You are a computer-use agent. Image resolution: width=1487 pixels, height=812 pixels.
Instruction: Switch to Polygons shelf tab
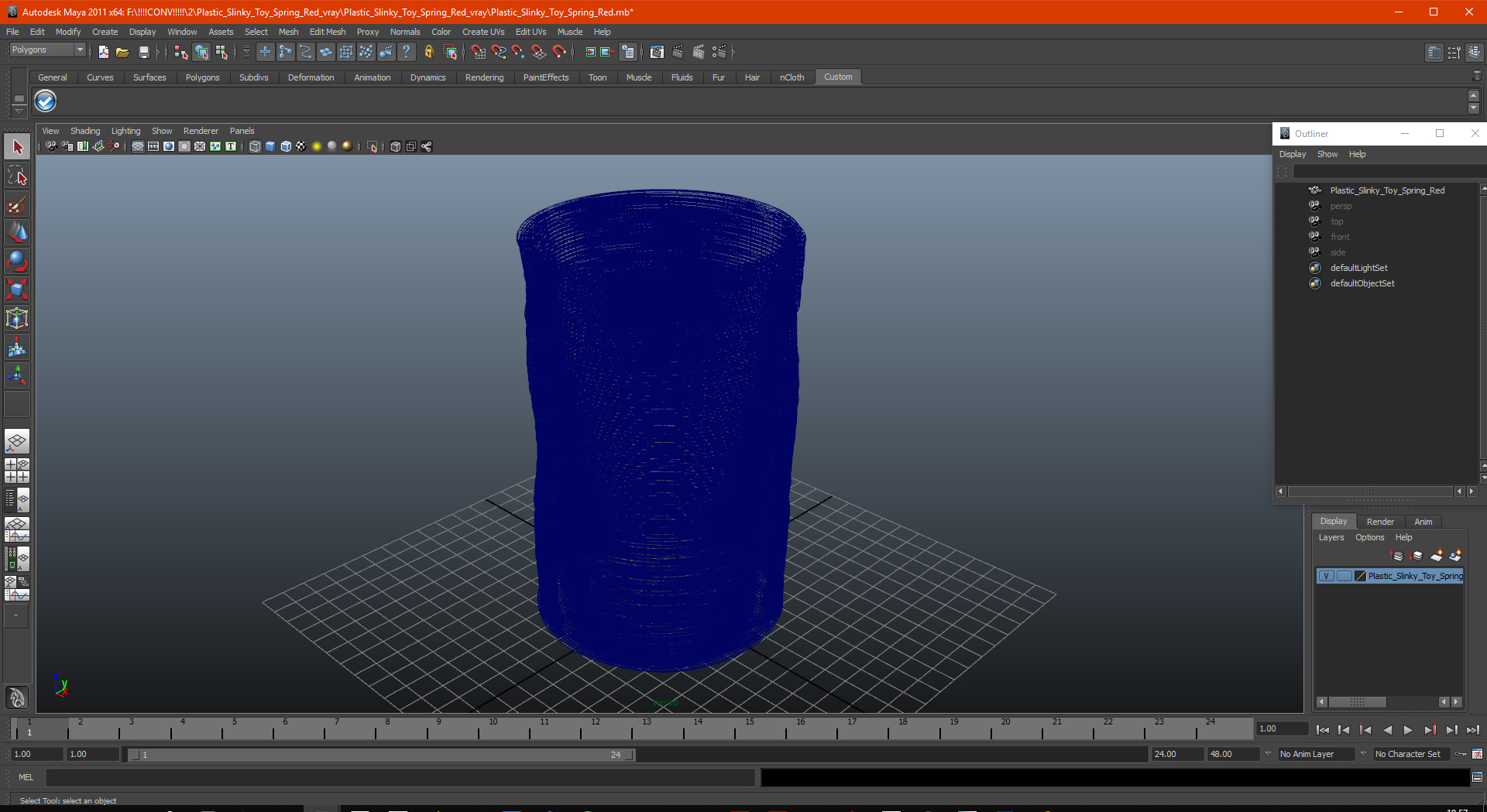click(202, 77)
